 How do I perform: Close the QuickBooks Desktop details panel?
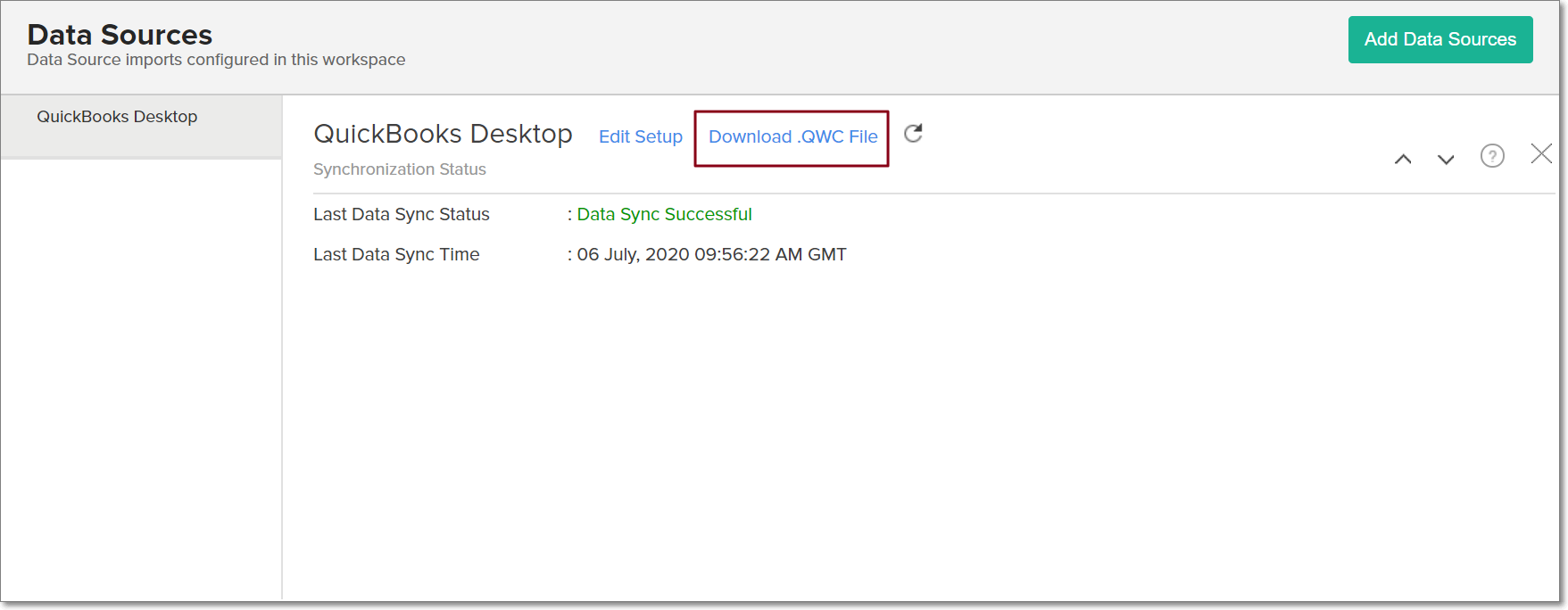click(x=1541, y=153)
